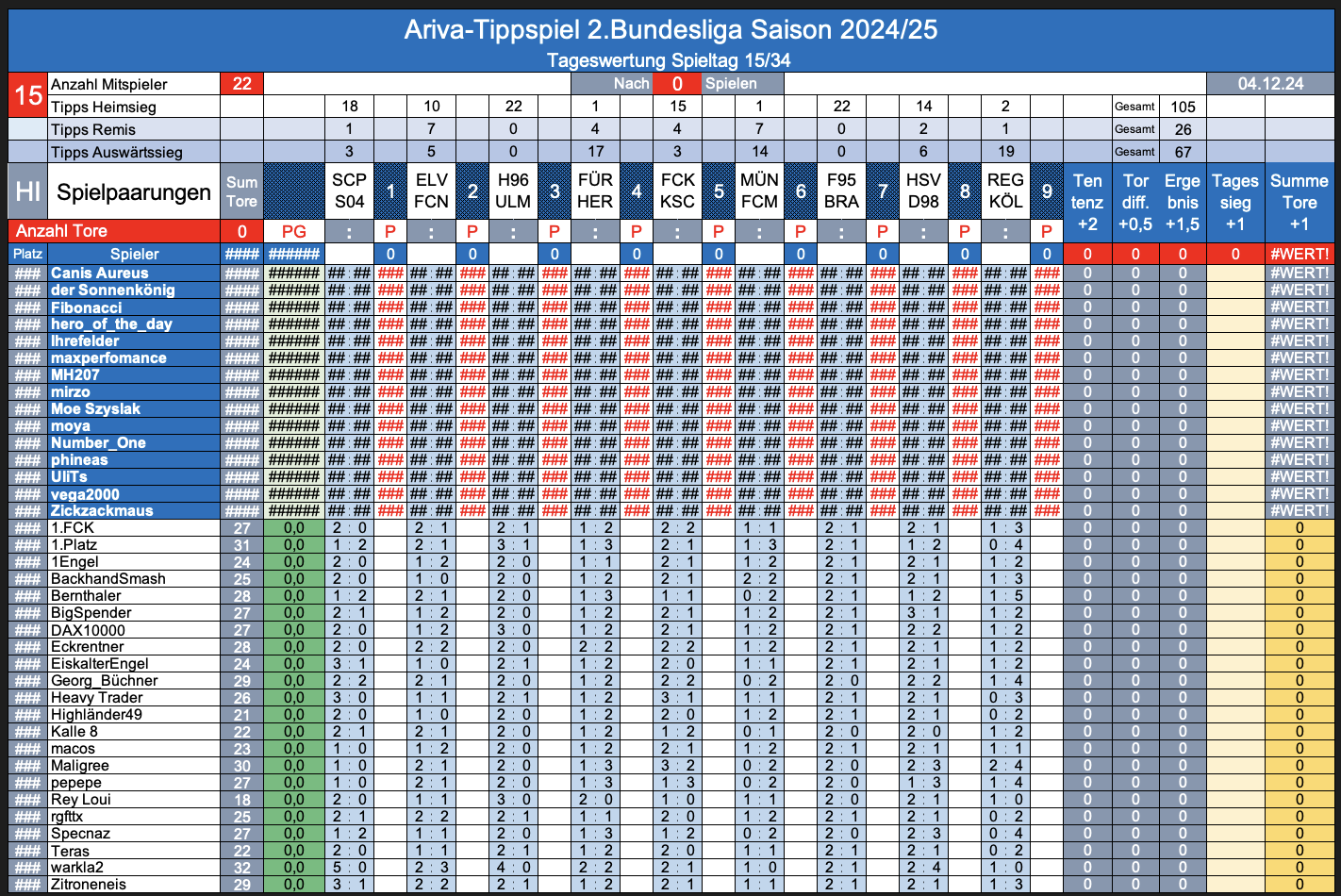Click the red Mitspieler count 22
The width and height of the screenshot is (1341, 896).
tap(242, 84)
